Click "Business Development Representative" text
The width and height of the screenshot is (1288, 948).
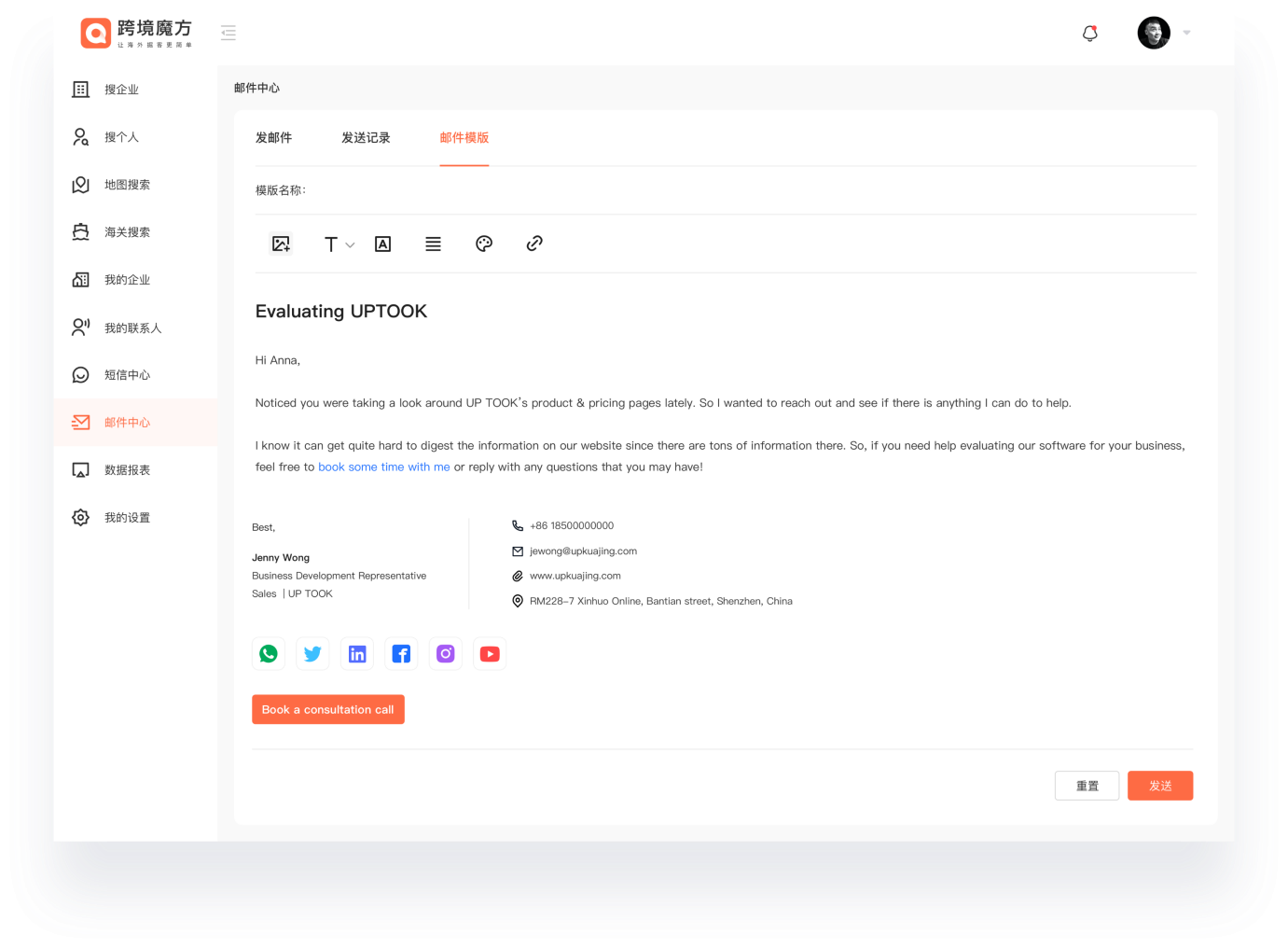click(x=339, y=576)
